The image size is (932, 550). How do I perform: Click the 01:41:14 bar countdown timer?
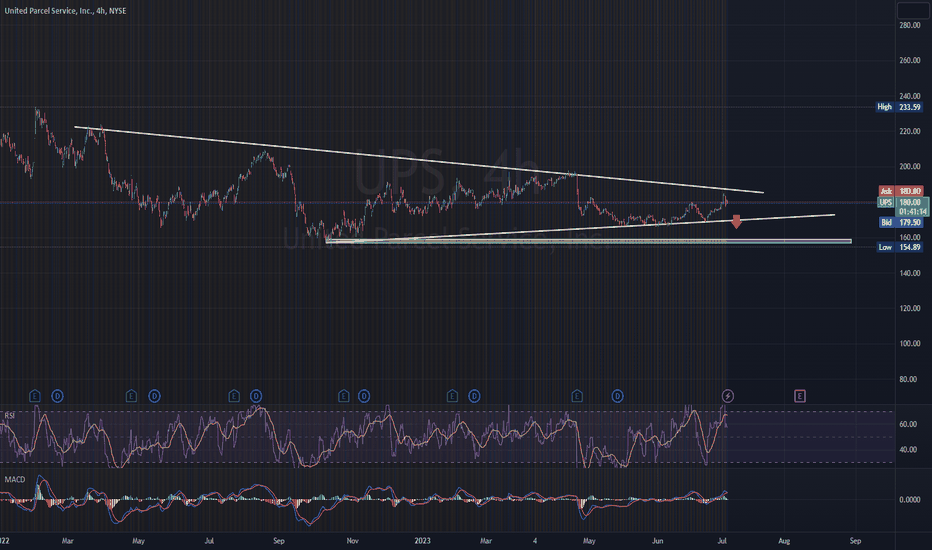click(x=912, y=212)
